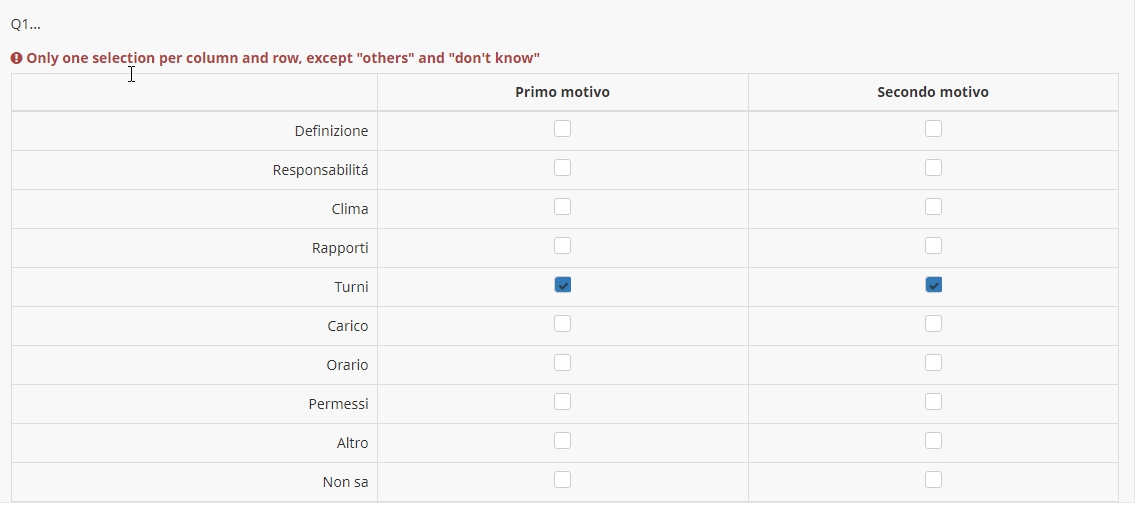Viewport: 1140px width, 507px height.
Task: Tick Responsabilitá in Secondo motivo column
Action: pos(933,168)
